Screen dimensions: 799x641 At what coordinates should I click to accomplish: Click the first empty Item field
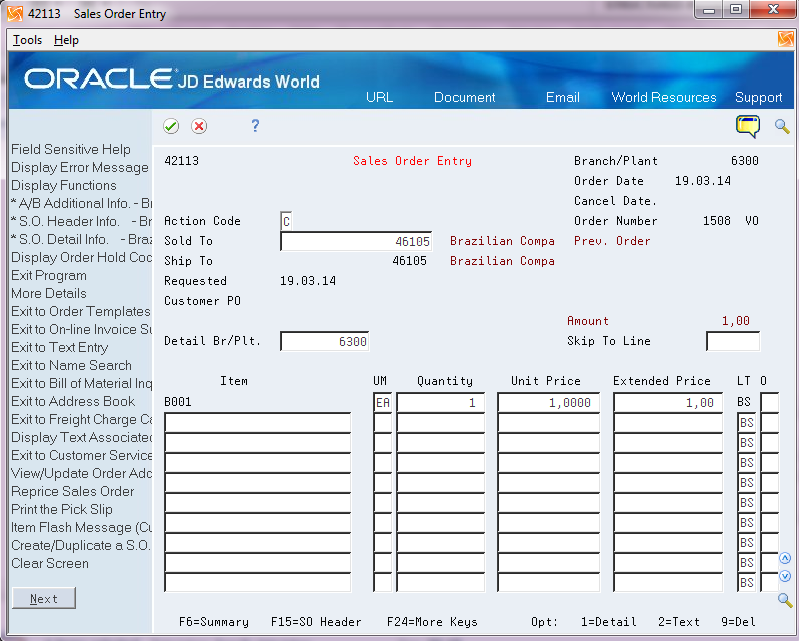pos(258,422)
